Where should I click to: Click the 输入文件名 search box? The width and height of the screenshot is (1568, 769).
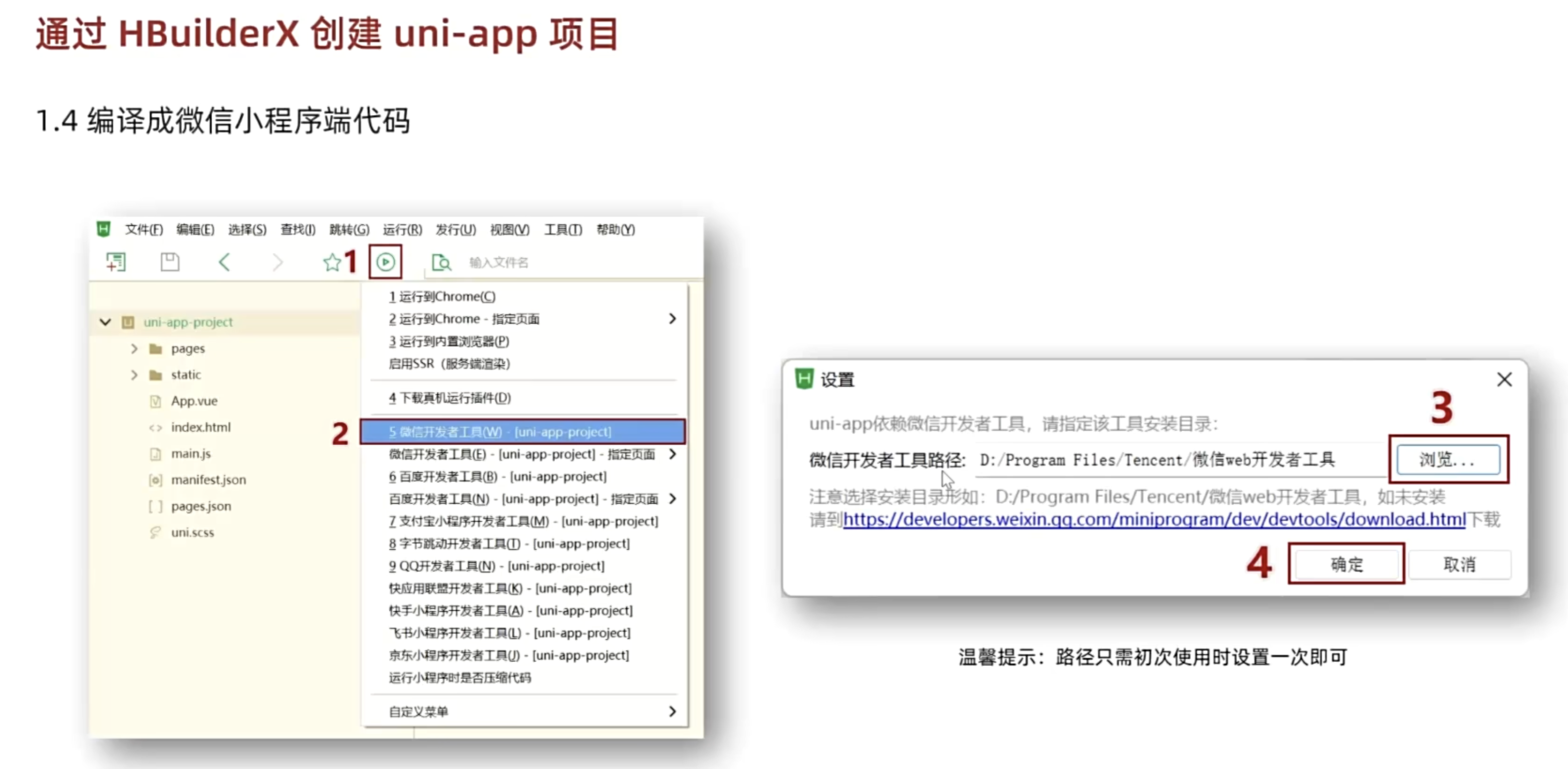pos(498,262)
